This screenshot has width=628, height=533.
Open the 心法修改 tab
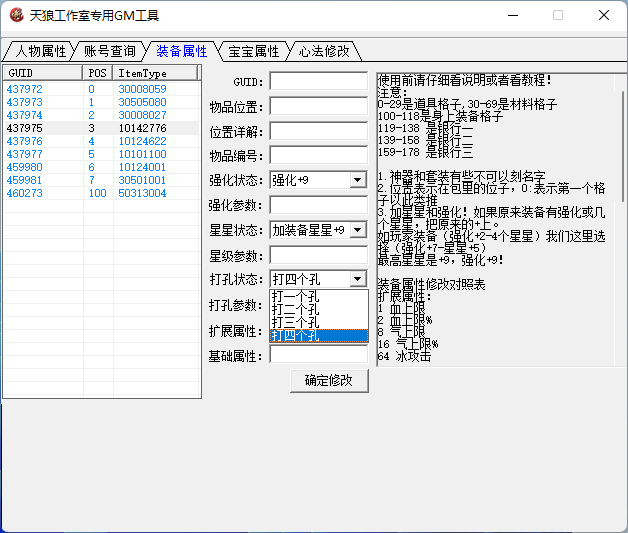[x=324, y=51]
